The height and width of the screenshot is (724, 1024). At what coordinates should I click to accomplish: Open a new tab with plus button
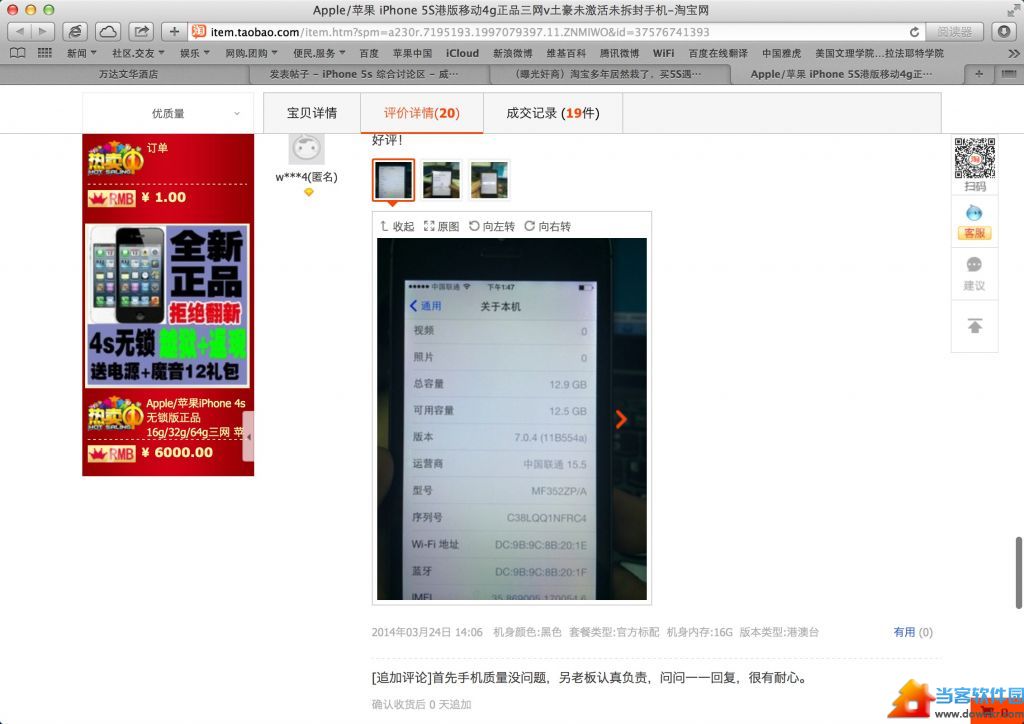[x=978, y=74]
